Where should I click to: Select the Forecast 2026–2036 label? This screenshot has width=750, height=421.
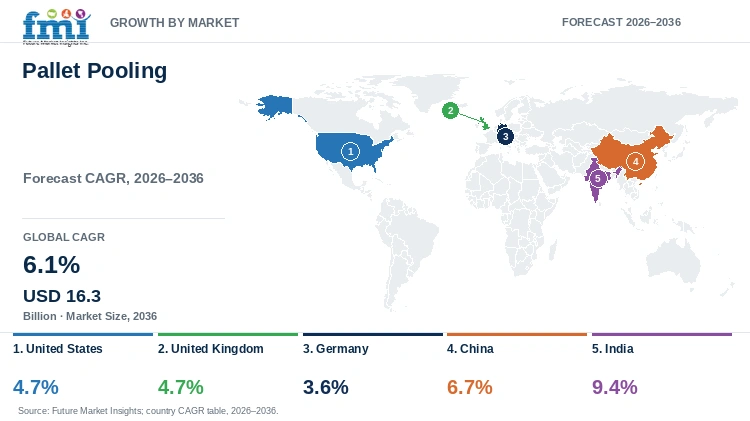pos(621,22)
